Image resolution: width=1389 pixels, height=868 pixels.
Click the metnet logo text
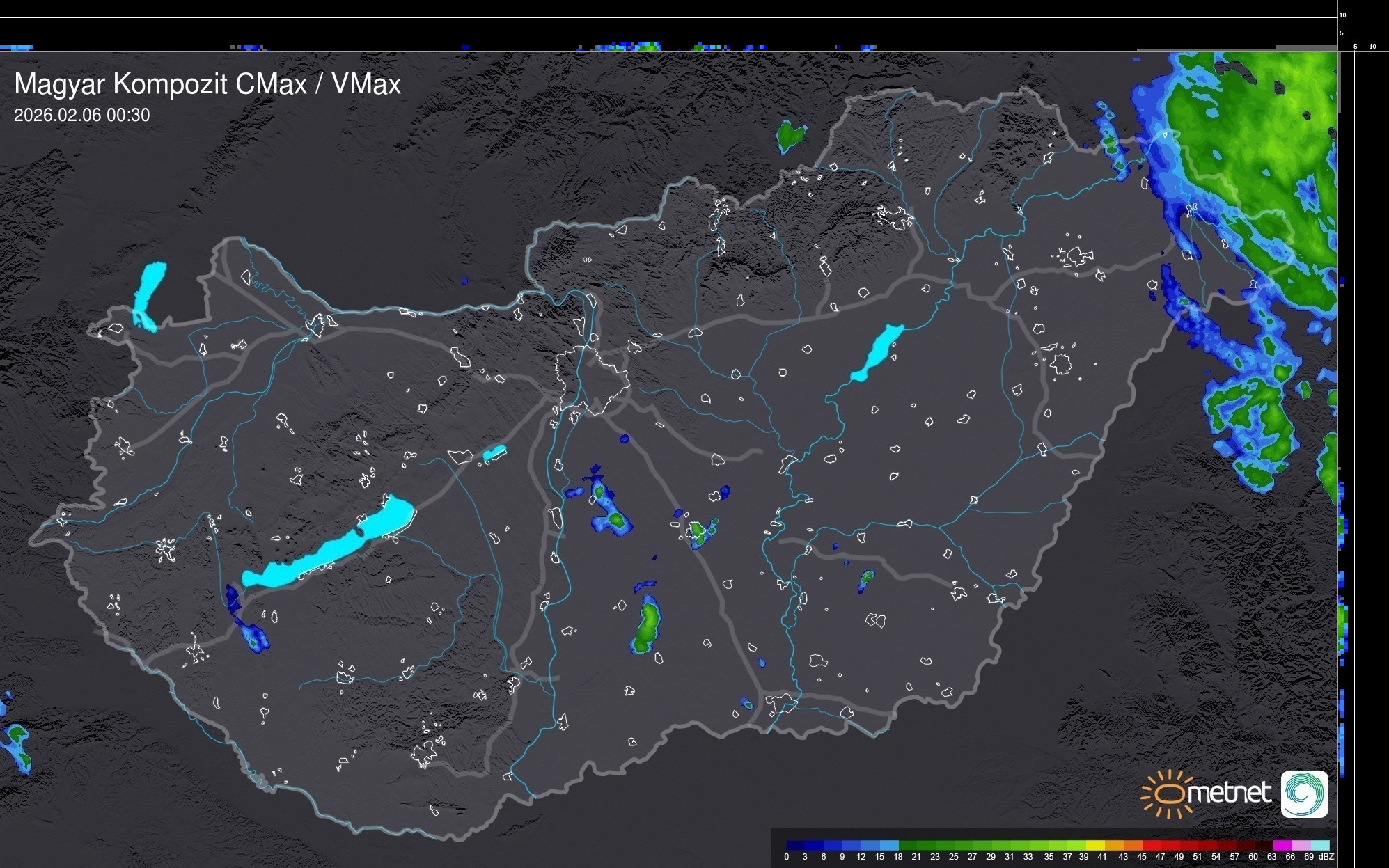click(x=1229, y=794)
